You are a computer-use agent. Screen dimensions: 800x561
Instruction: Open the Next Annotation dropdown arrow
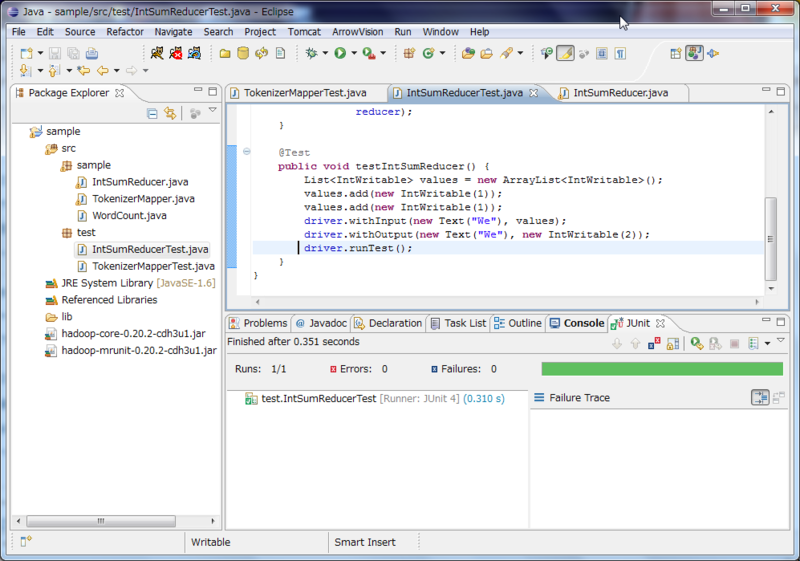[x=40, y=70]
